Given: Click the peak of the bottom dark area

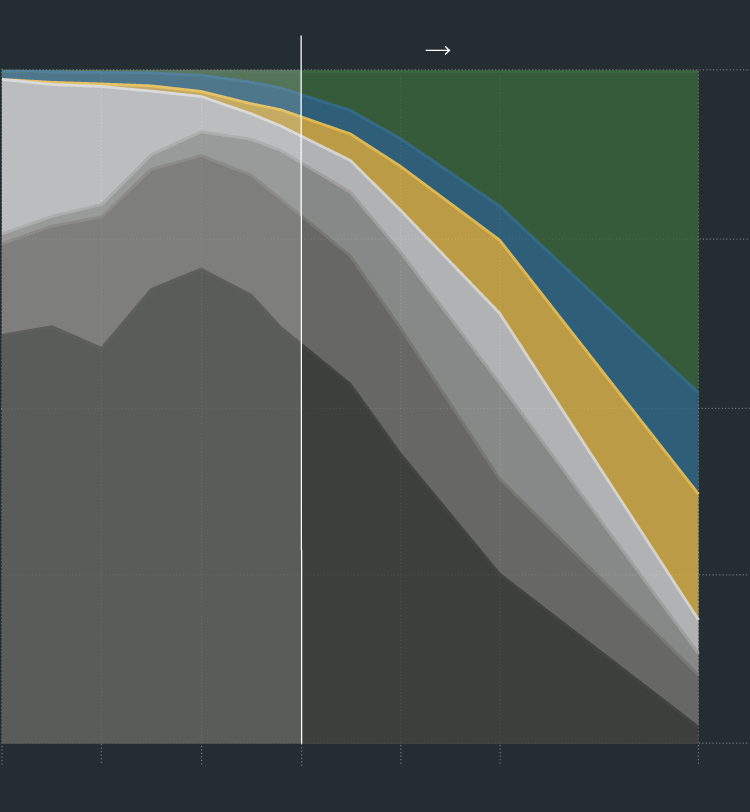Looking at the screenshot, I should point(201,269).
